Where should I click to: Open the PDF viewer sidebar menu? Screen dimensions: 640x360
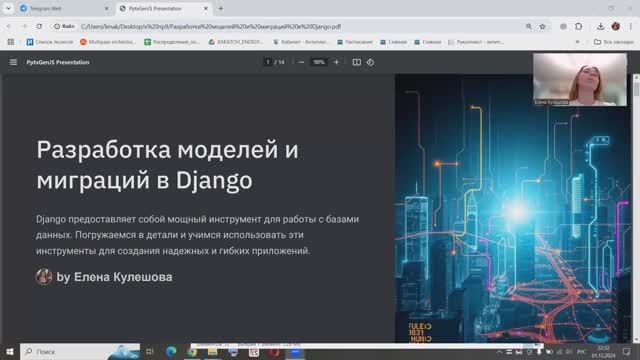[13, 62]
